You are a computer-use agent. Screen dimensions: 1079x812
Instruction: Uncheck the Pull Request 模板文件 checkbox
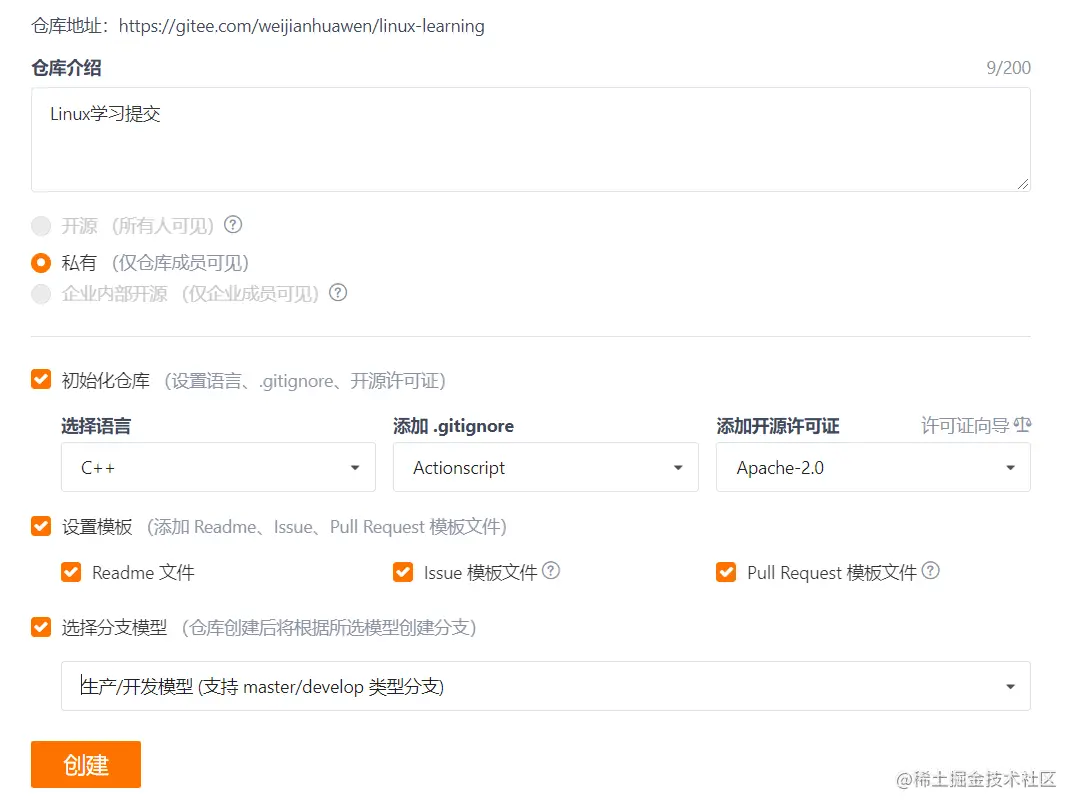726,572
